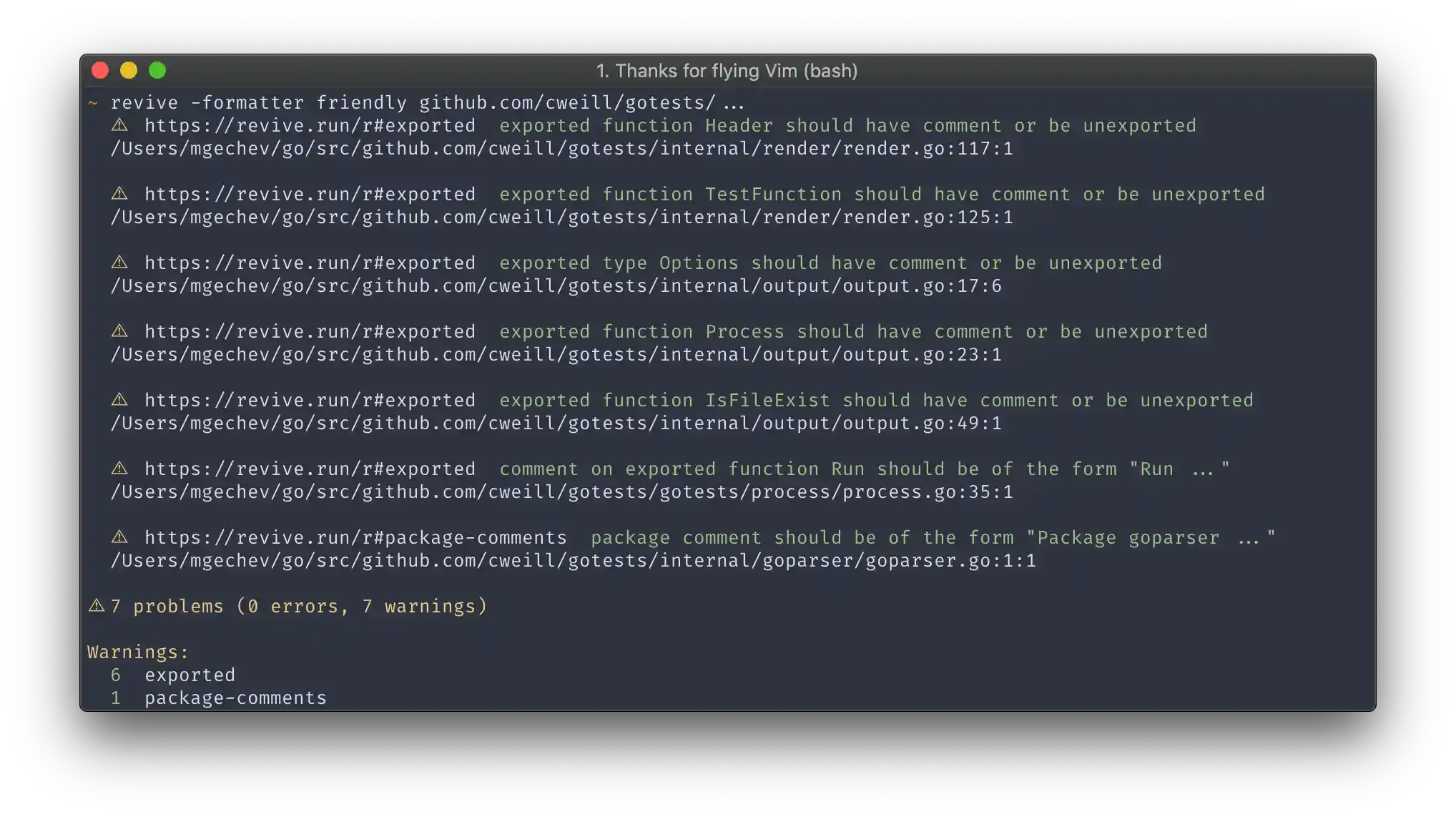Click the warning icon before 7 problems summary
Viewport: 1456px width, 817px height.
click(x=96, y=606)
